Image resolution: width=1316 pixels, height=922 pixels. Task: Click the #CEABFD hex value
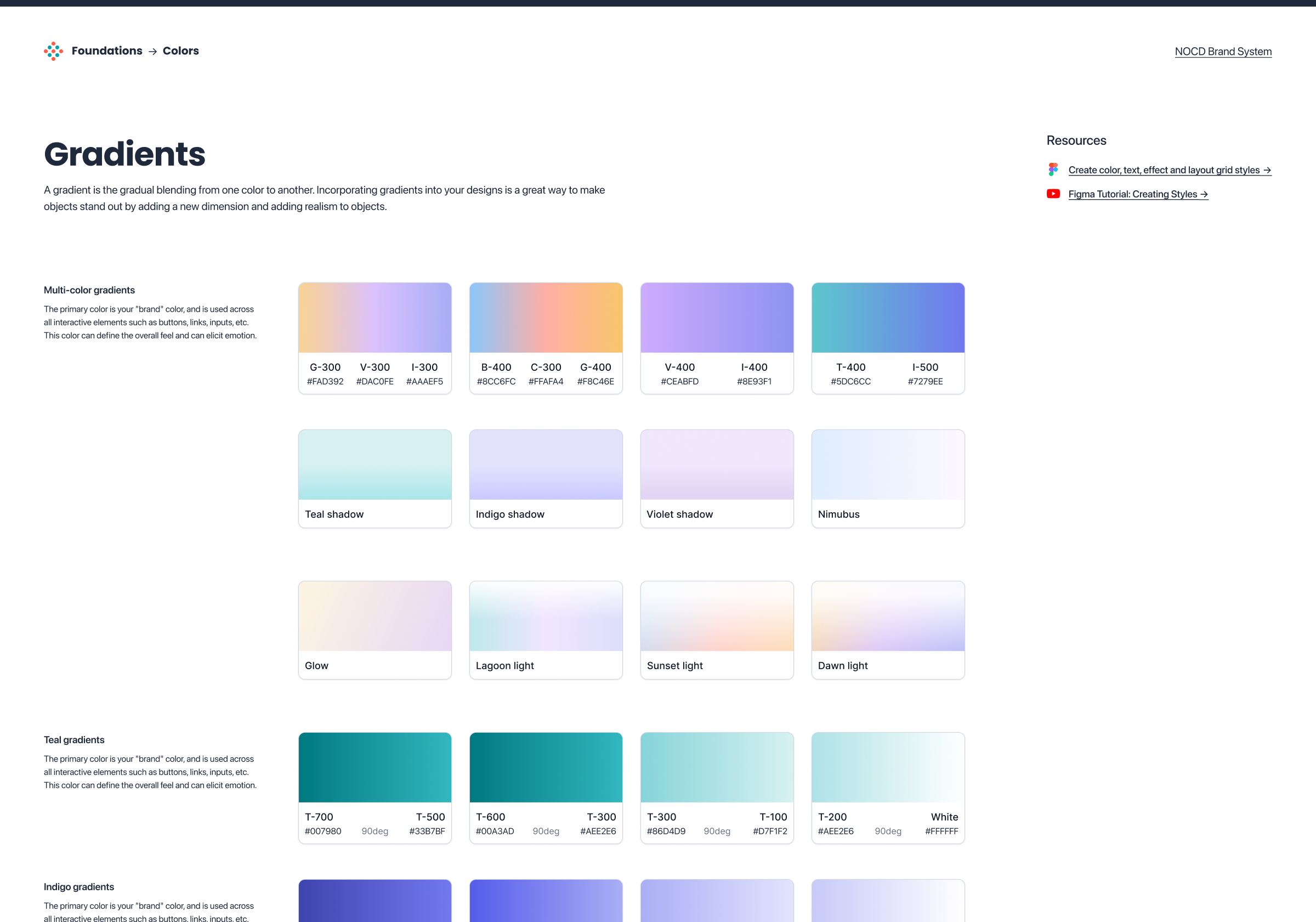[x=680, y=381]
